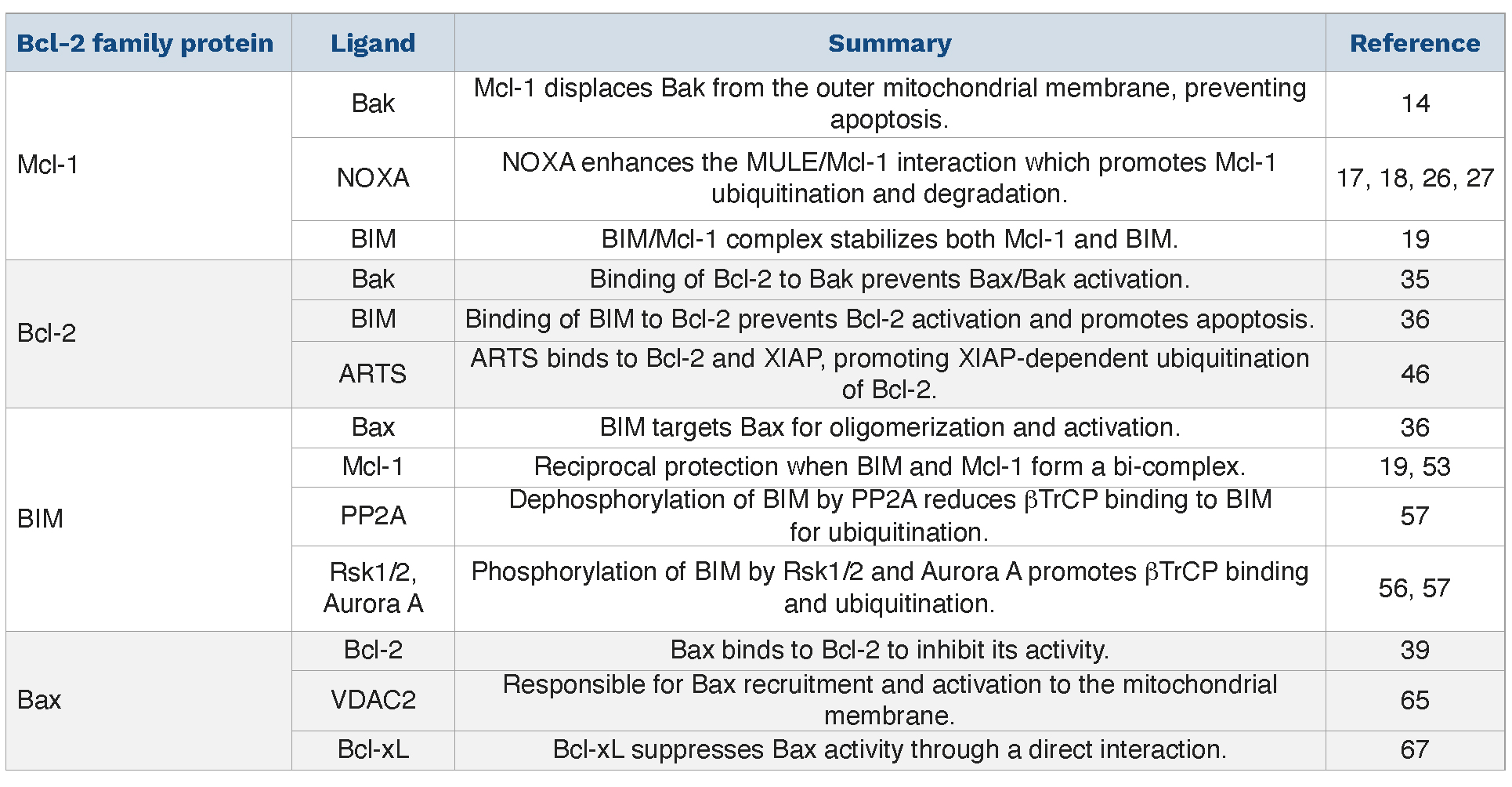This screenshot has height=787, width=1512.
Task: Click the BIM cell in the family protein column
Action: click(x=40, y=519)
